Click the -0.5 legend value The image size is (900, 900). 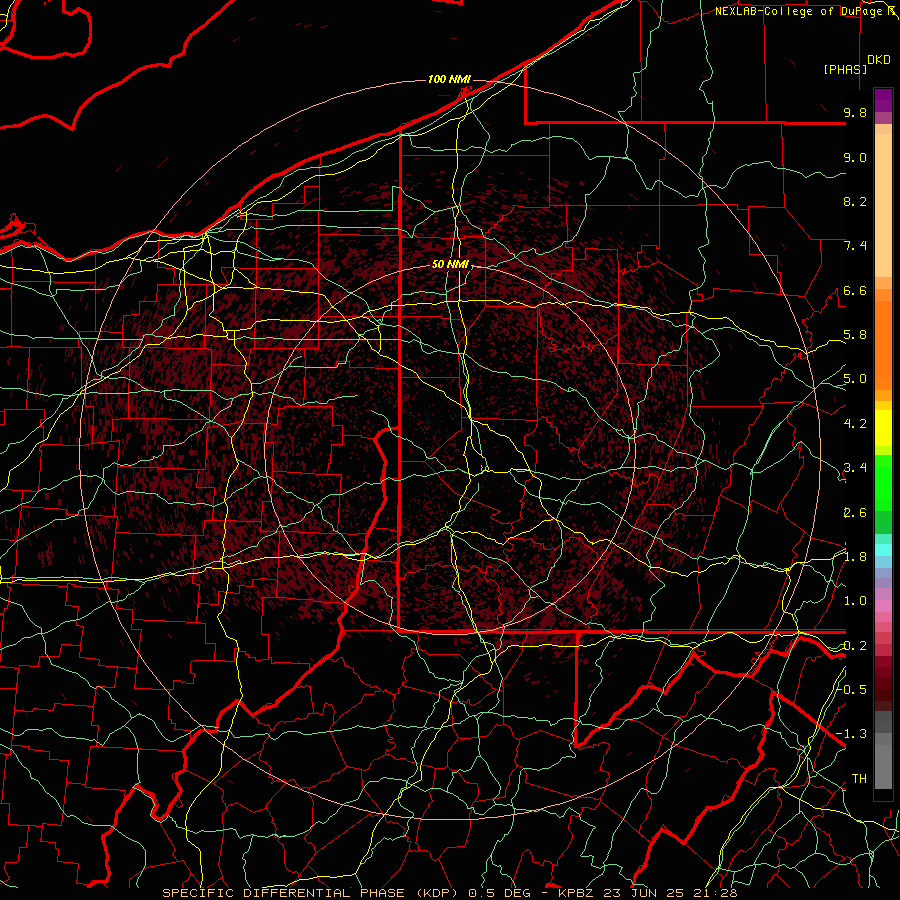[852, 689]
